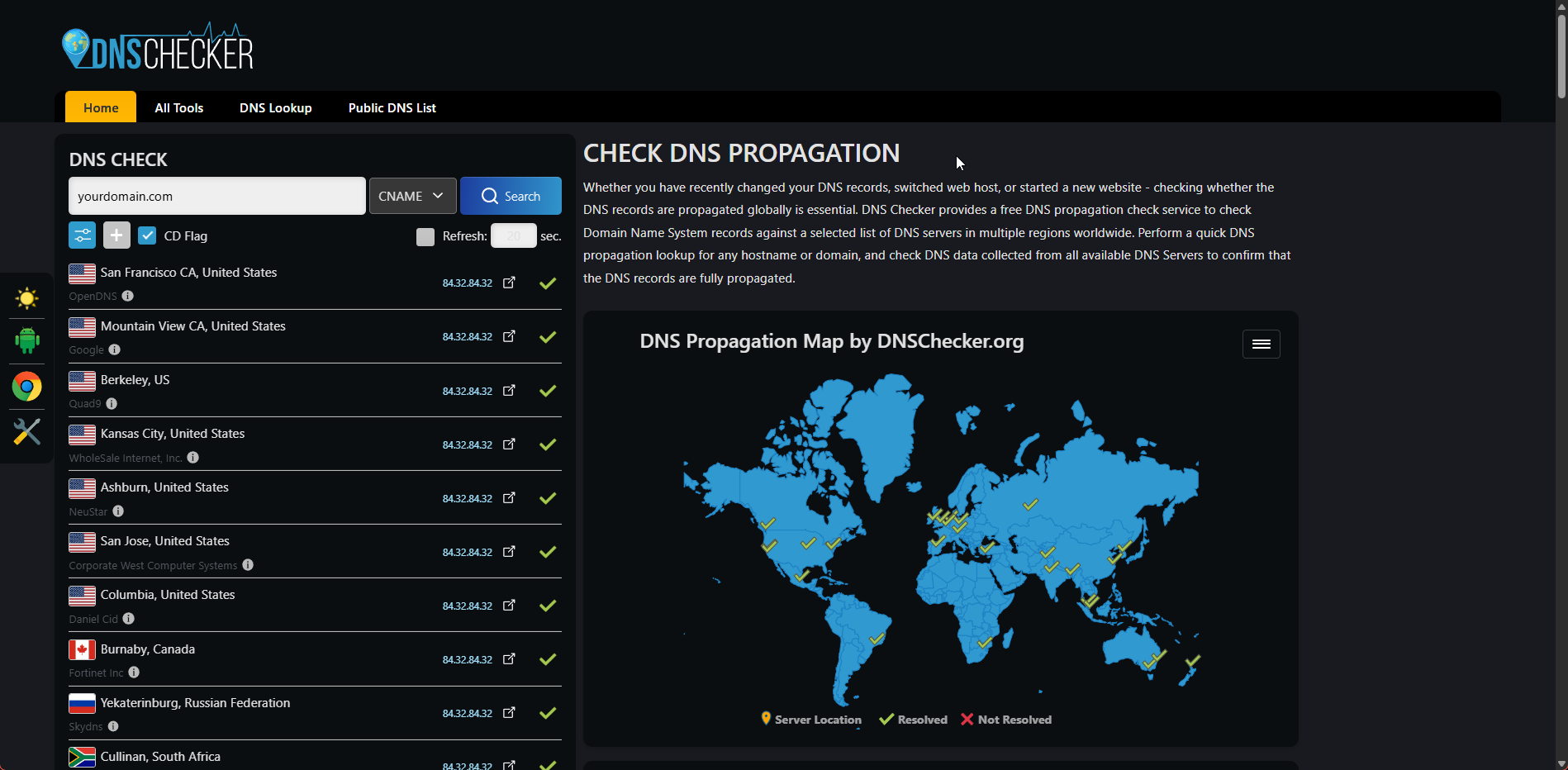Open DNS server settings sliders icon
Screen dimensions: 1568x770
[x=82, y=235]
